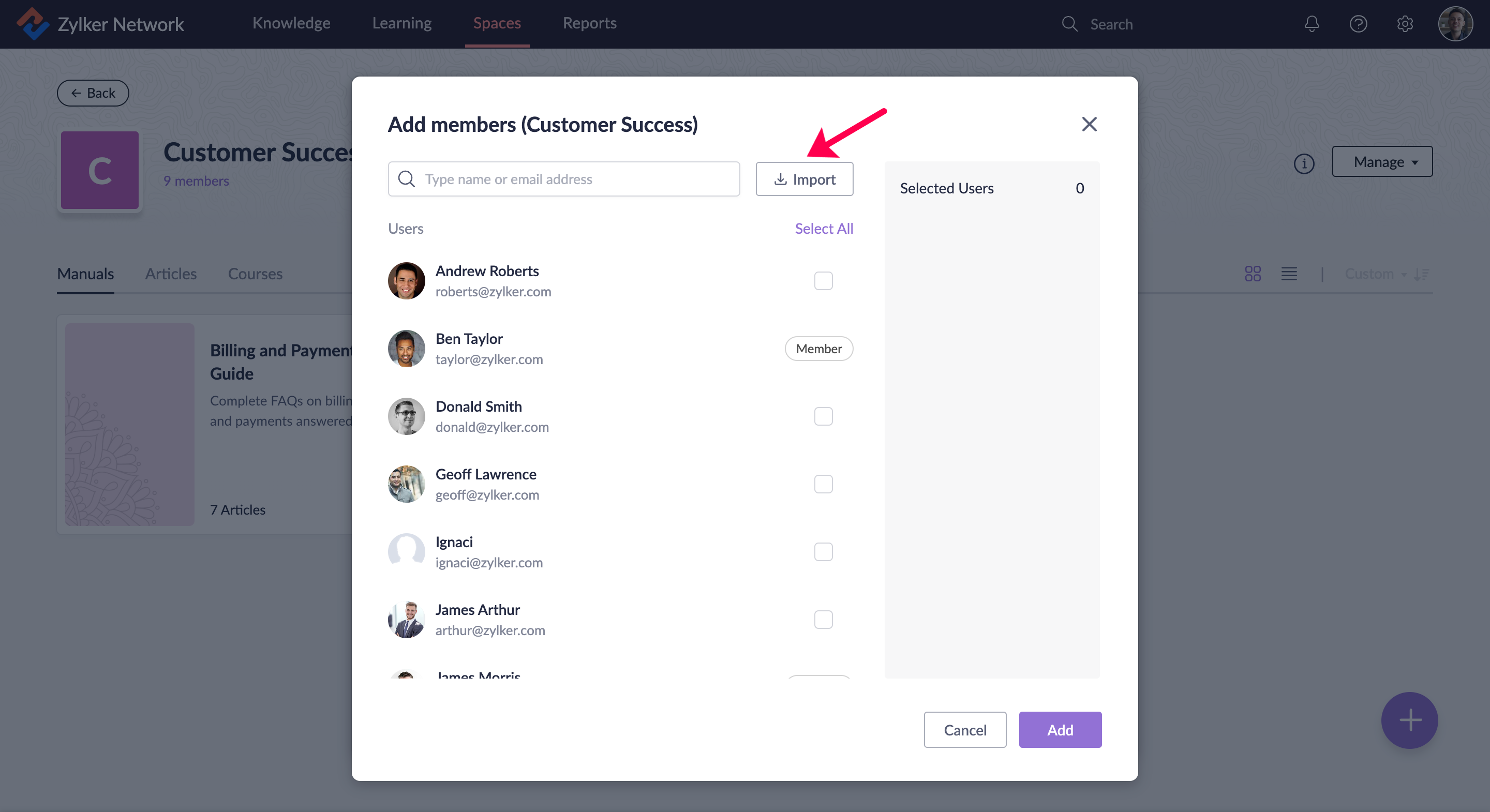Viewport: 1490px width, 812px height.
Task: Click the notifications bell icon
Action: pyautogui.click(x=1312, y=24)
